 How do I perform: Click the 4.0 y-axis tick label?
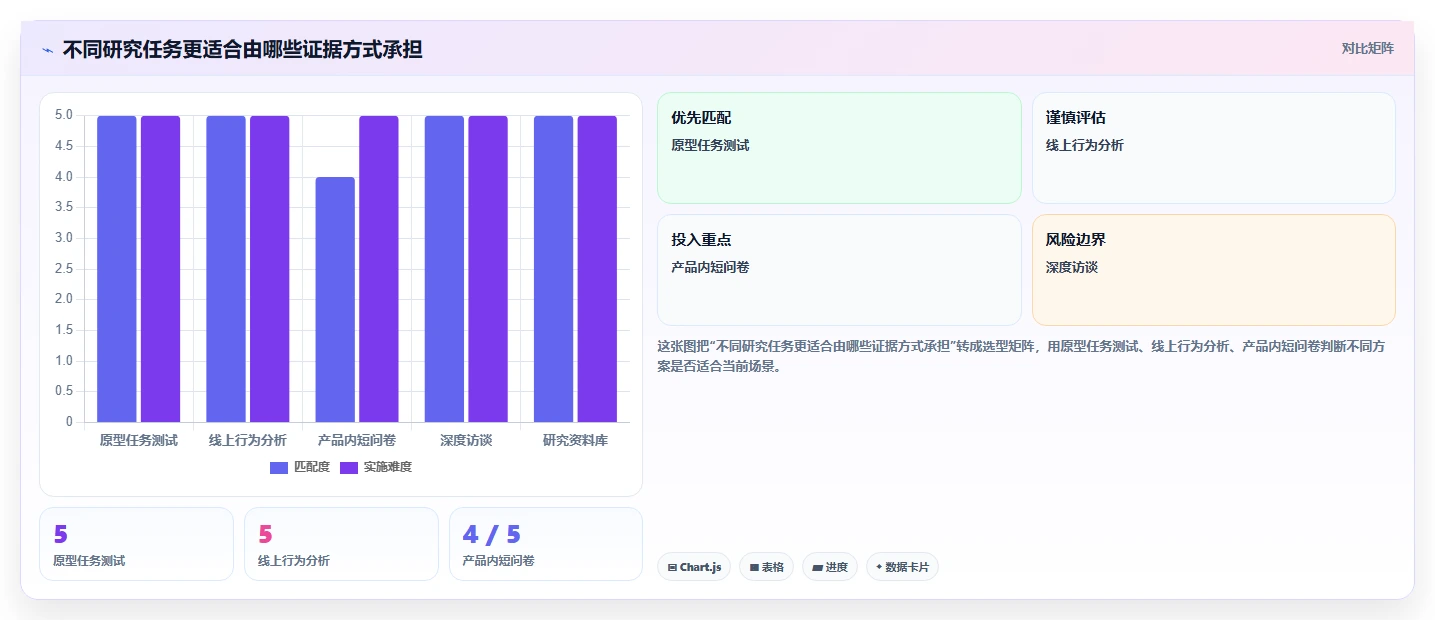click(64, 177)
